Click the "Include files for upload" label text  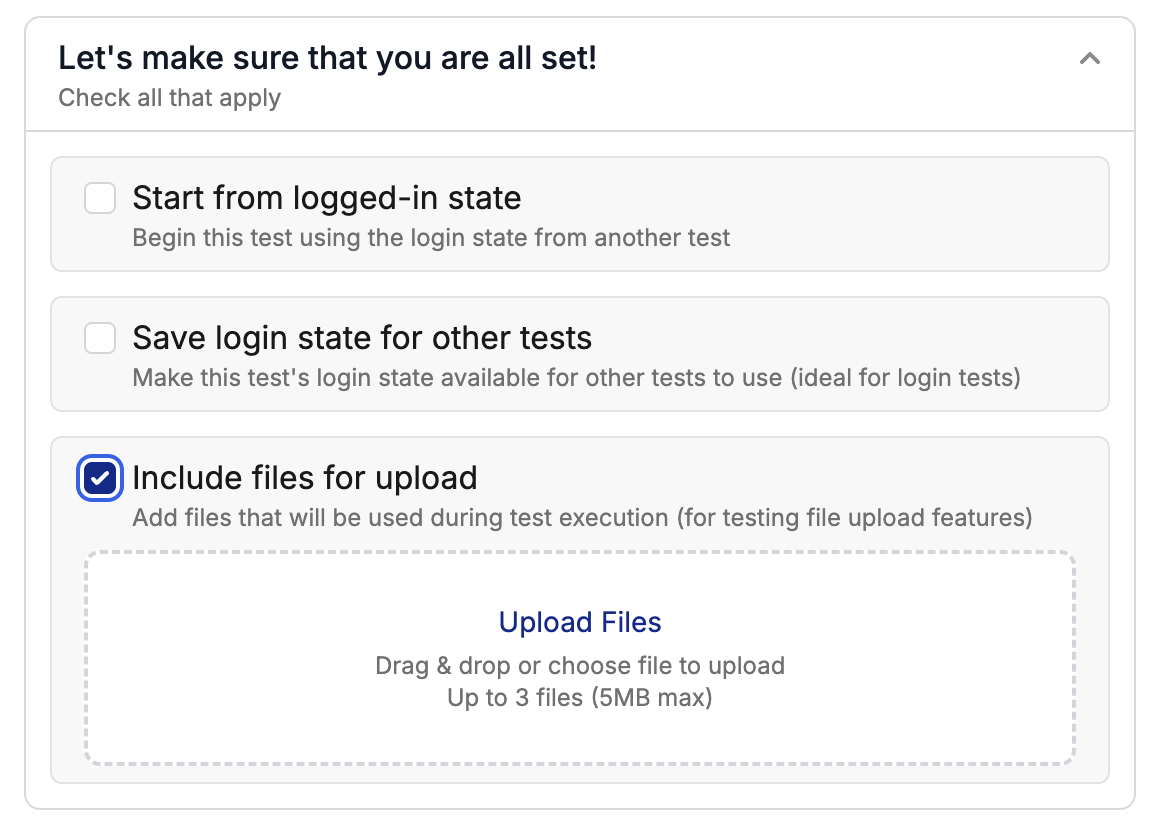[304, 478]
